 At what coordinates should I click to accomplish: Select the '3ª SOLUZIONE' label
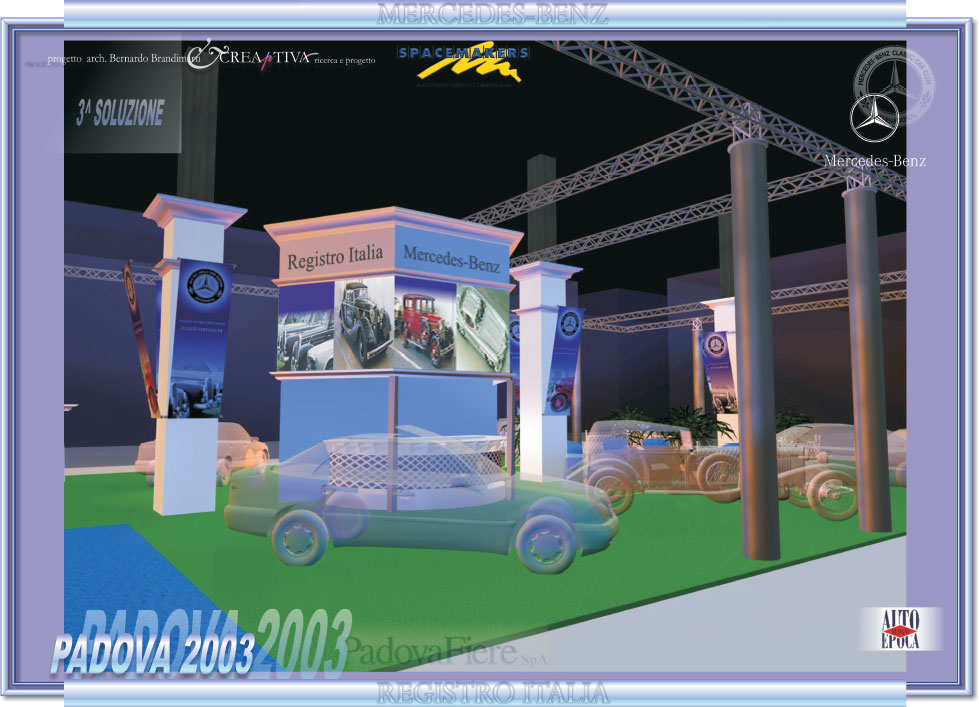(x=121, y=113)
